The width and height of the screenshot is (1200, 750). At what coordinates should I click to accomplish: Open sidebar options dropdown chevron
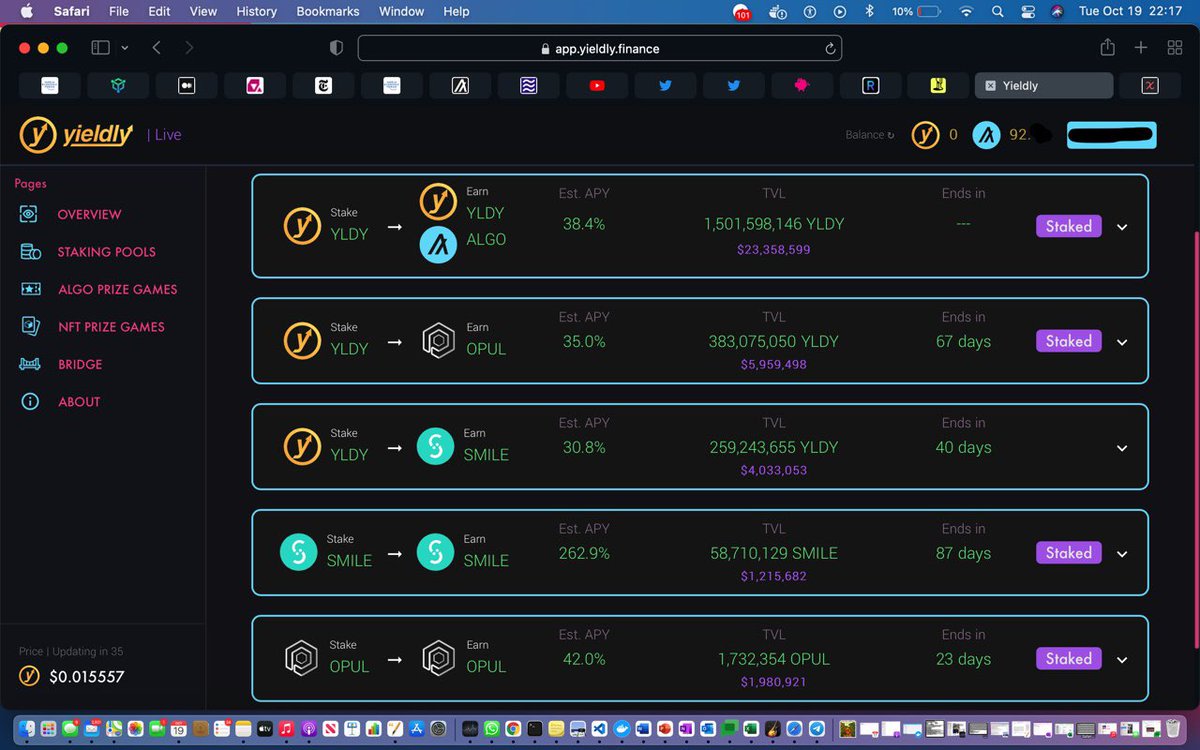click(x=125, y=48)
